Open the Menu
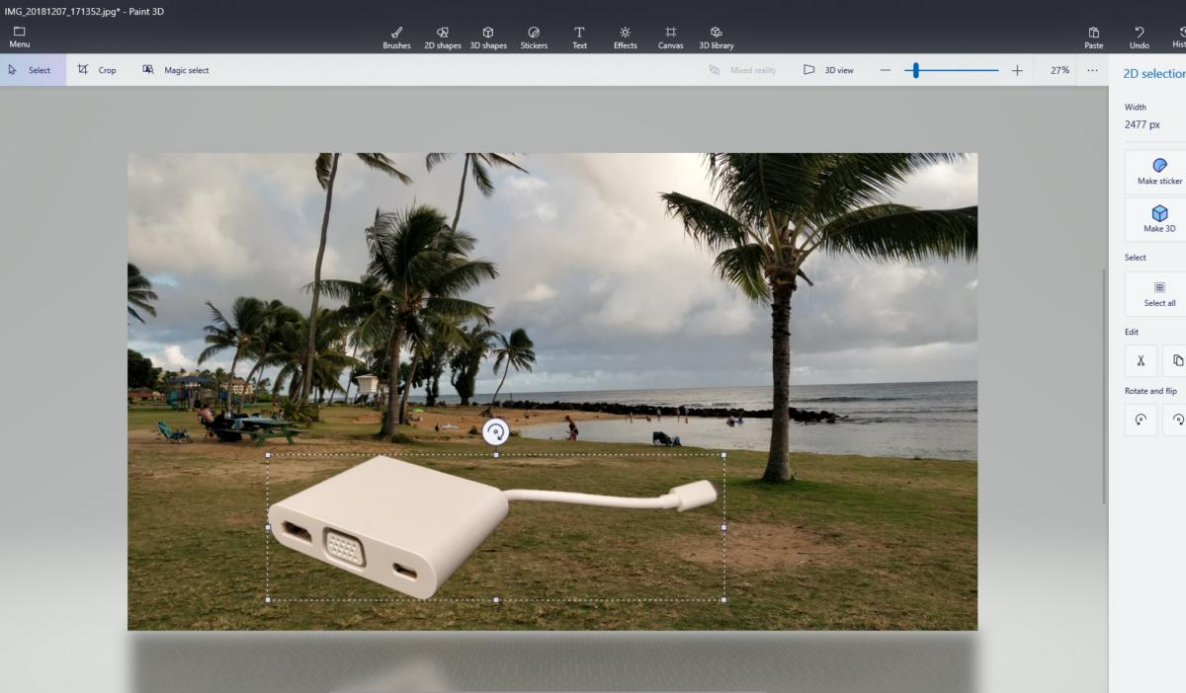Screen dimensions: 1186x693 click(x=19, y=37)
